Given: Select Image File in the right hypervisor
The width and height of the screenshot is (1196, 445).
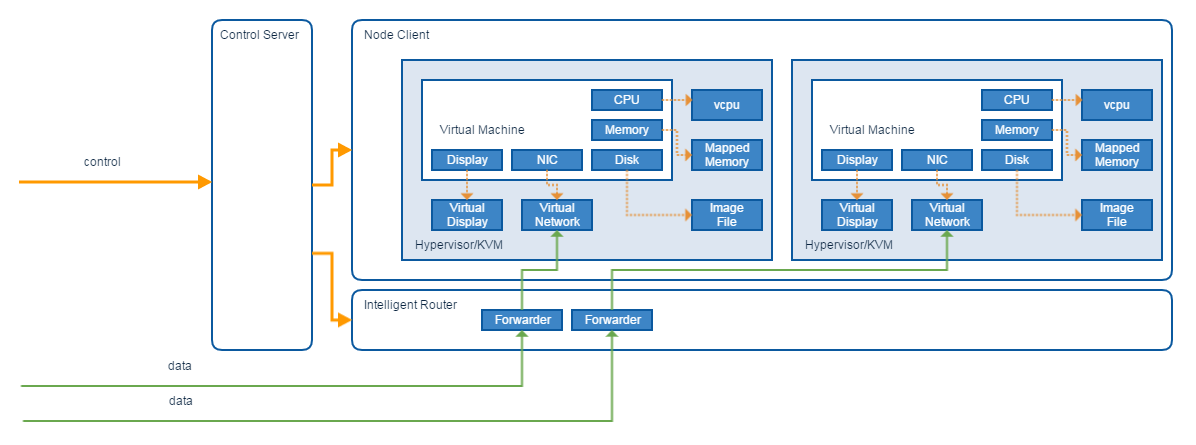Looking at the screenshot, I should [x=1117, y=215].
